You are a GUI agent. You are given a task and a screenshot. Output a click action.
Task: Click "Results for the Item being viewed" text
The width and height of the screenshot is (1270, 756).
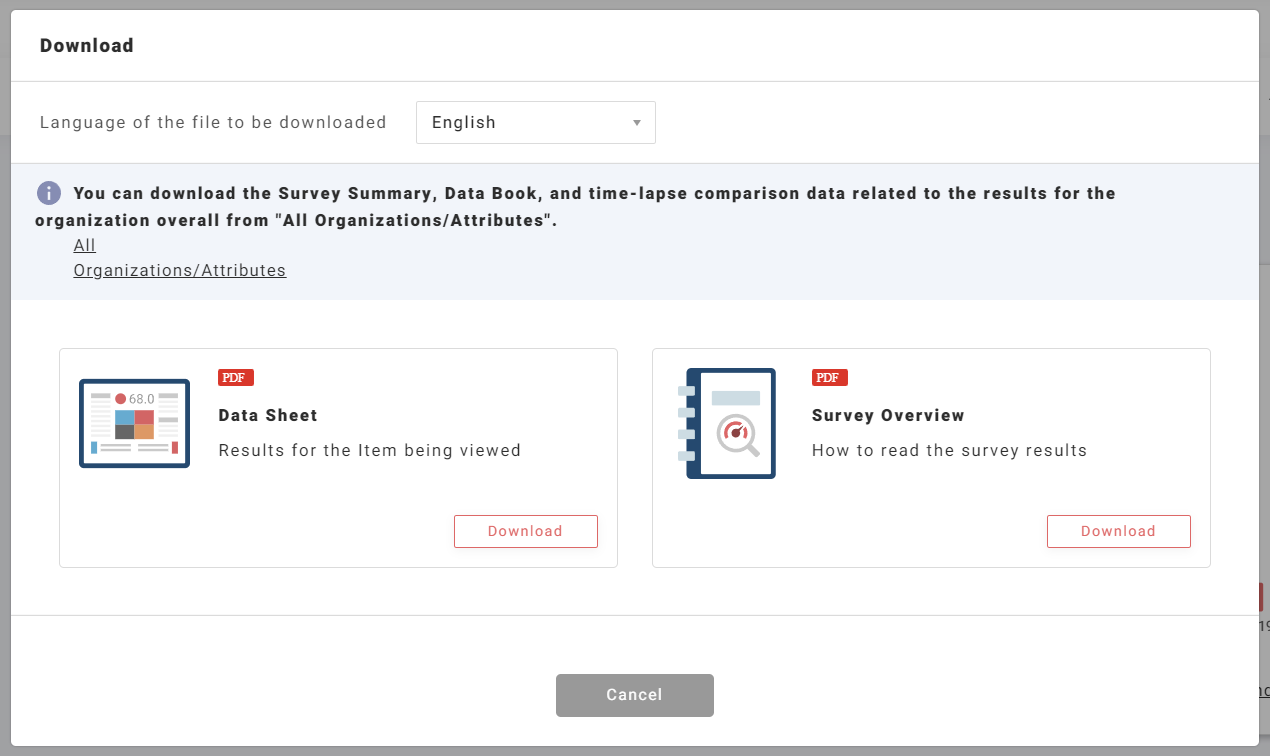[x=369, y=450]
